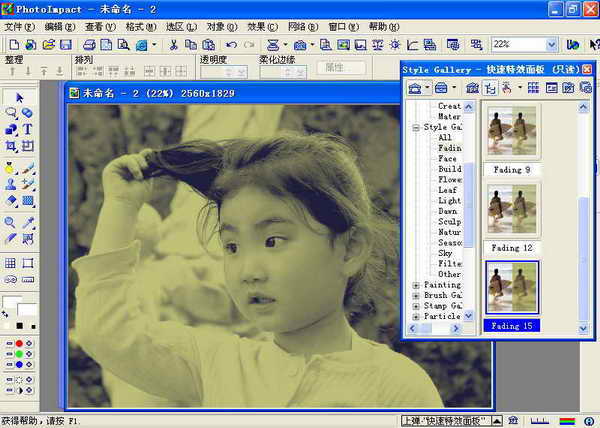Click the white background color swatch

[25, 310]
